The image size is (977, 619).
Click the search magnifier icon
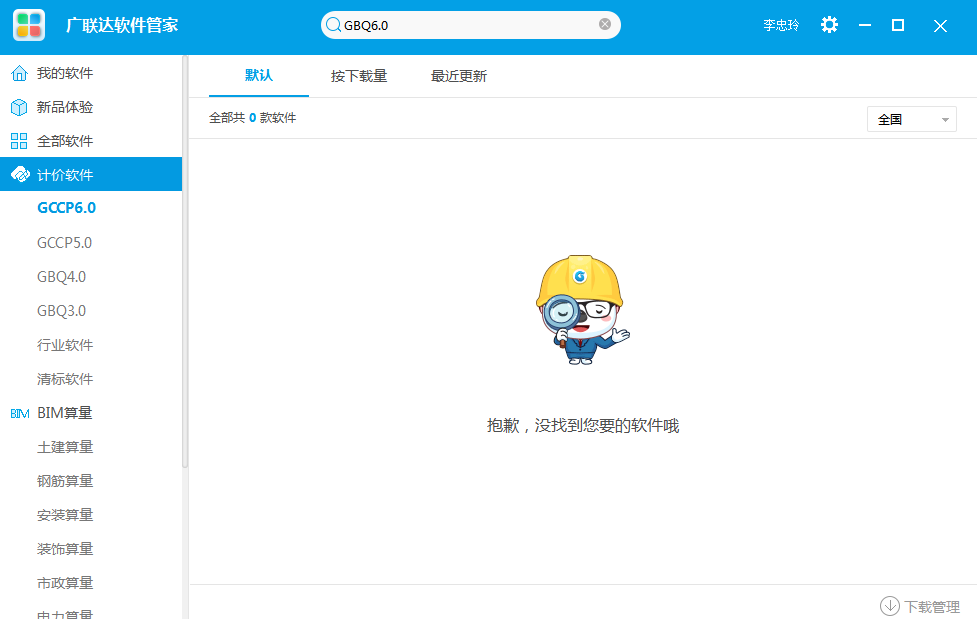333,25
